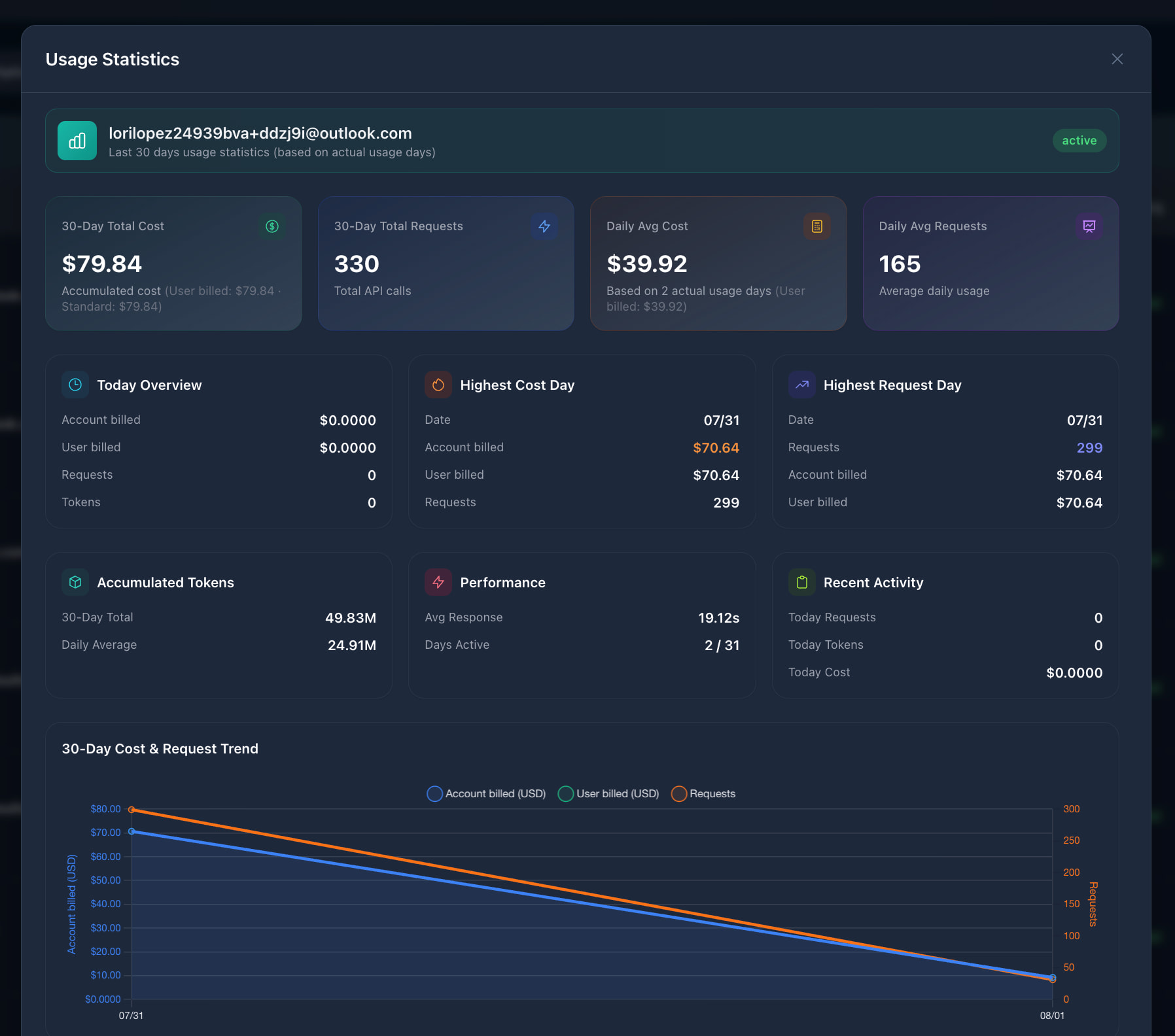Click the clock icon beside Today Overview
This screenshot has height=1036, width=1175.
click(75, 385)
